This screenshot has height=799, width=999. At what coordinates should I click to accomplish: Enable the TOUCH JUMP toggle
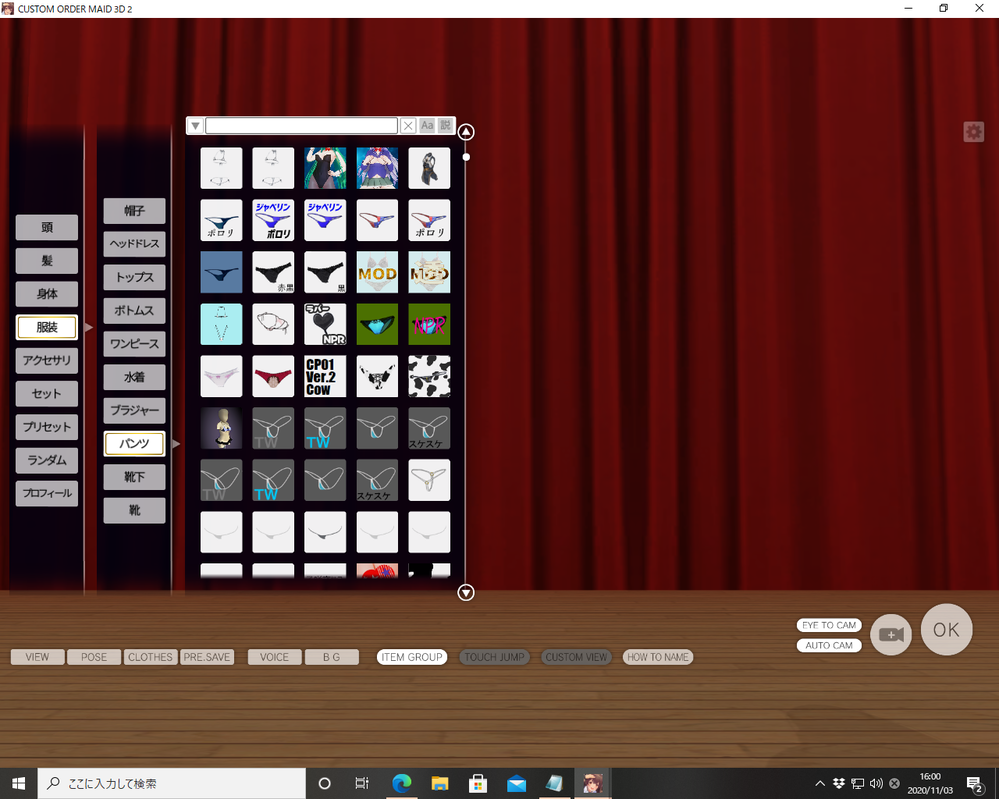(494, 657)
